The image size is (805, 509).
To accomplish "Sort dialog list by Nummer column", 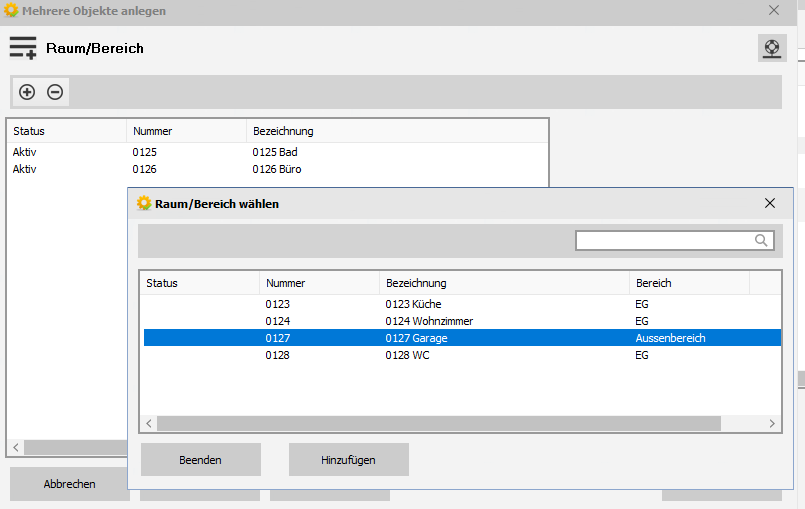I will (x=319, y=283).
